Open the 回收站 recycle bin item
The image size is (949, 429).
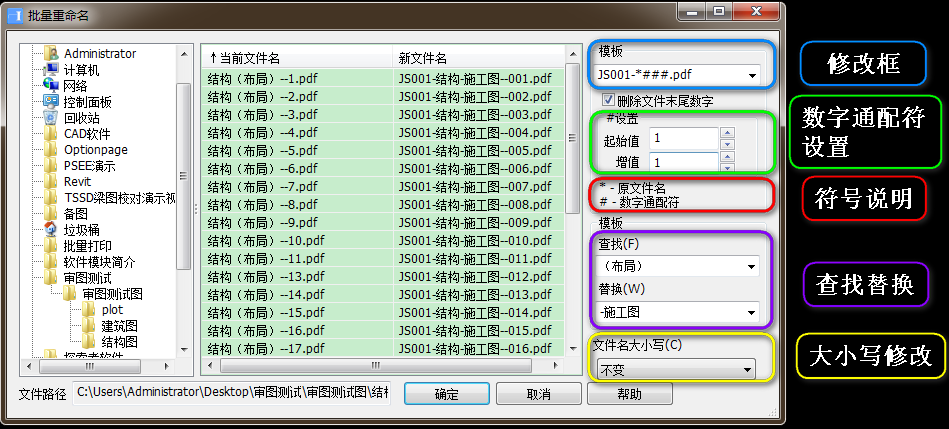click(84, 118)
